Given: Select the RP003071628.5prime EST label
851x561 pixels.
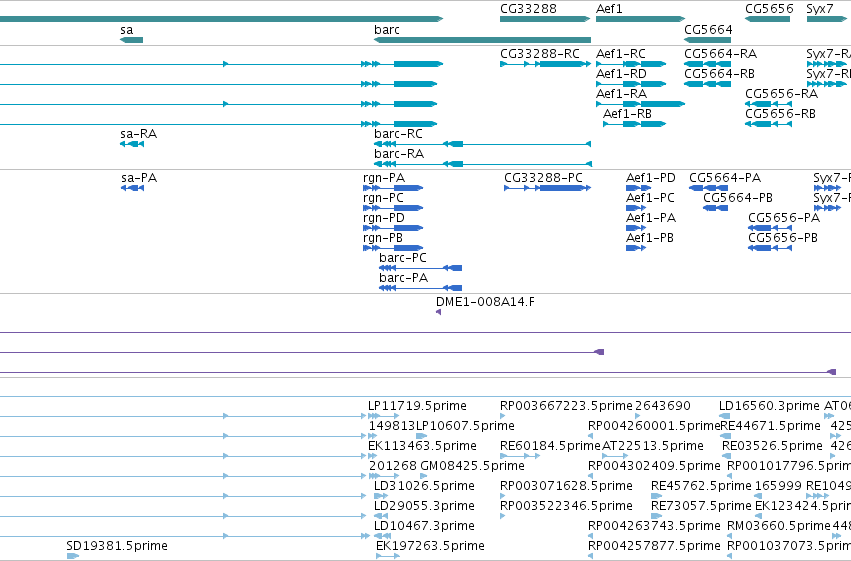Looking at the screenshot, I should coord(566,486).
